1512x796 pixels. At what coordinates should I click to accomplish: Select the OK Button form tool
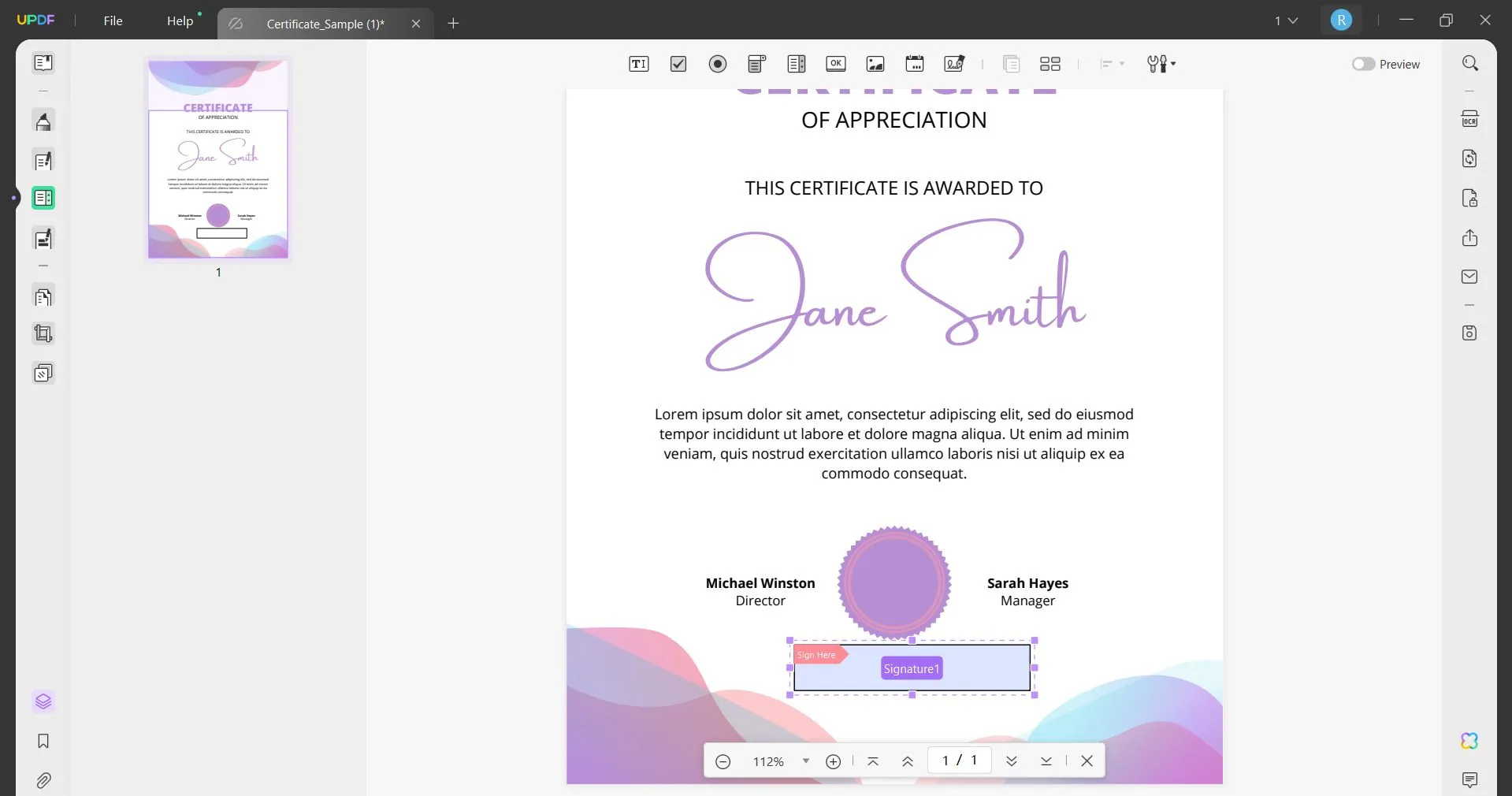pyautogui.click(x=836, y=64)
